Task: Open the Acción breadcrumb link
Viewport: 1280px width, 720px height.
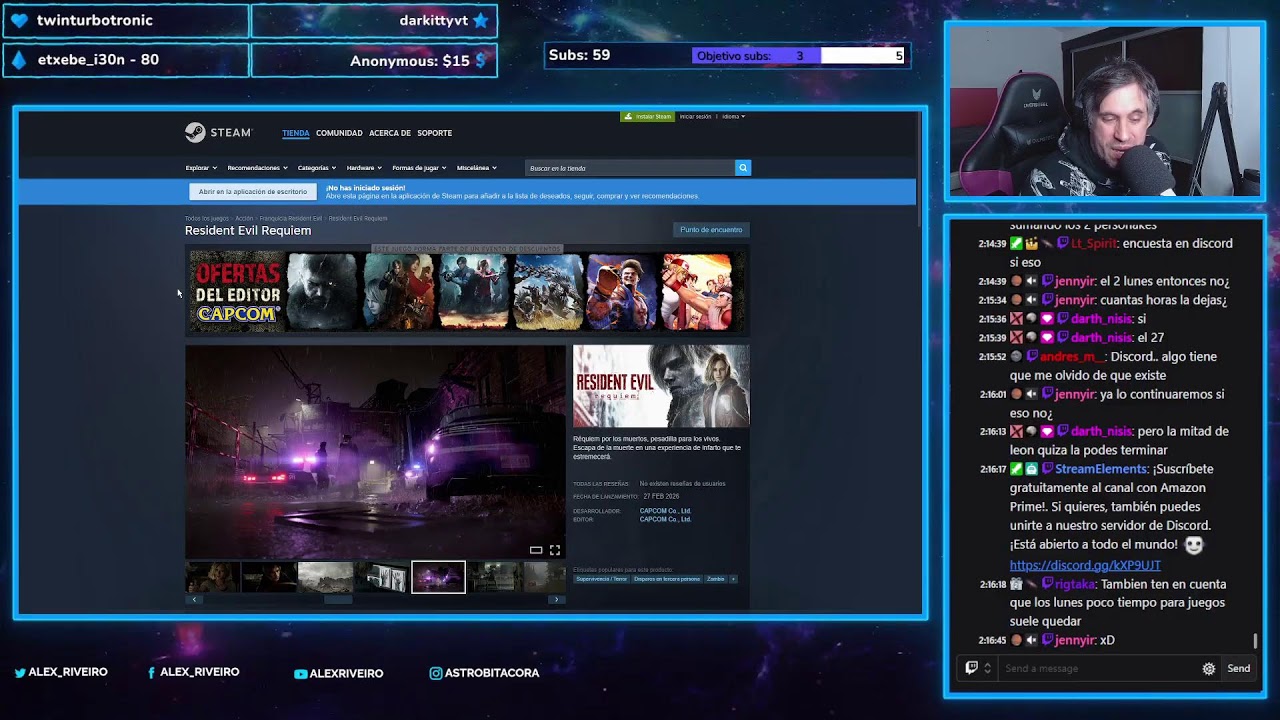Action: (244, 218)
